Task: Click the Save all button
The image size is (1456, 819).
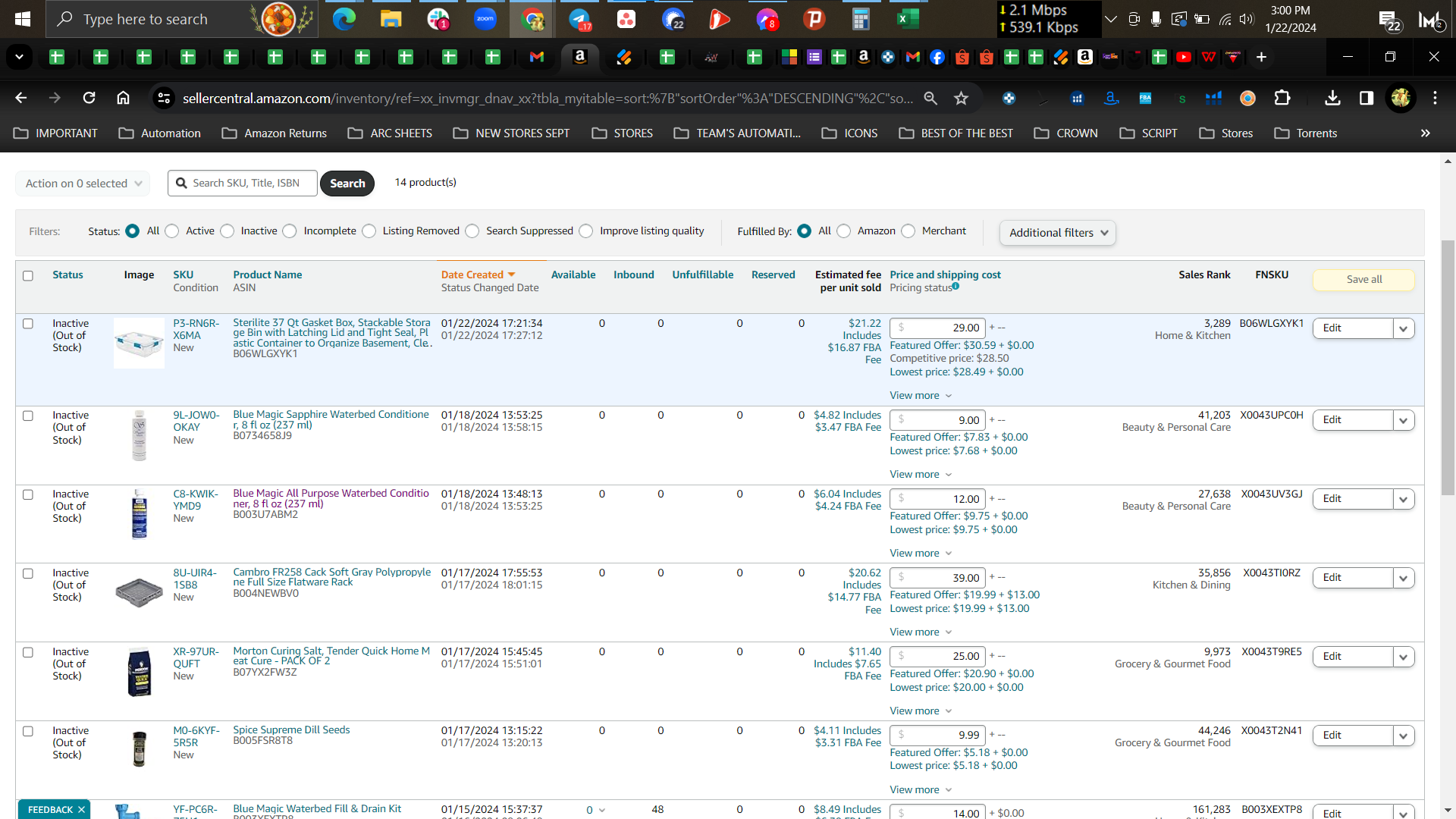Action: [1363, 279]
